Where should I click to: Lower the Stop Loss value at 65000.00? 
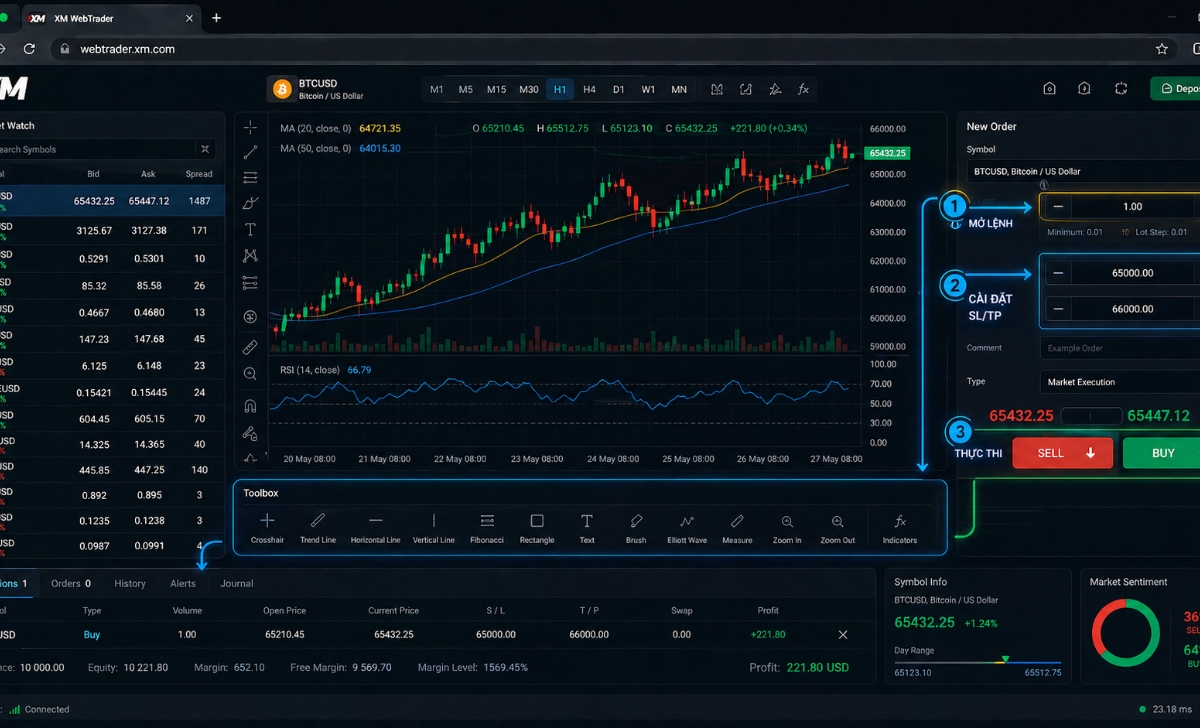pyautogui.click(x=1057, y=271)
